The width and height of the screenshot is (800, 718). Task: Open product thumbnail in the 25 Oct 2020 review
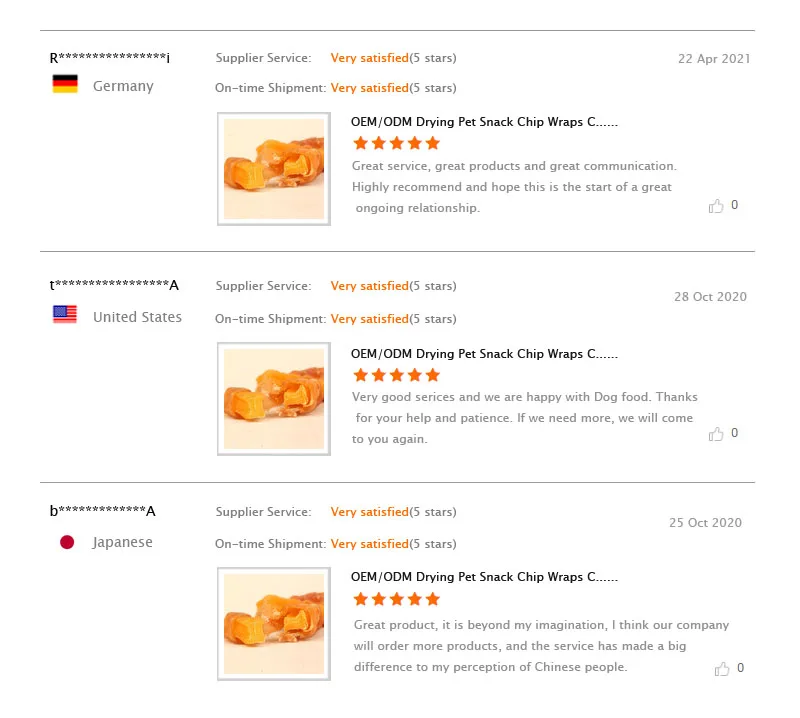click(x=274, y=624)
